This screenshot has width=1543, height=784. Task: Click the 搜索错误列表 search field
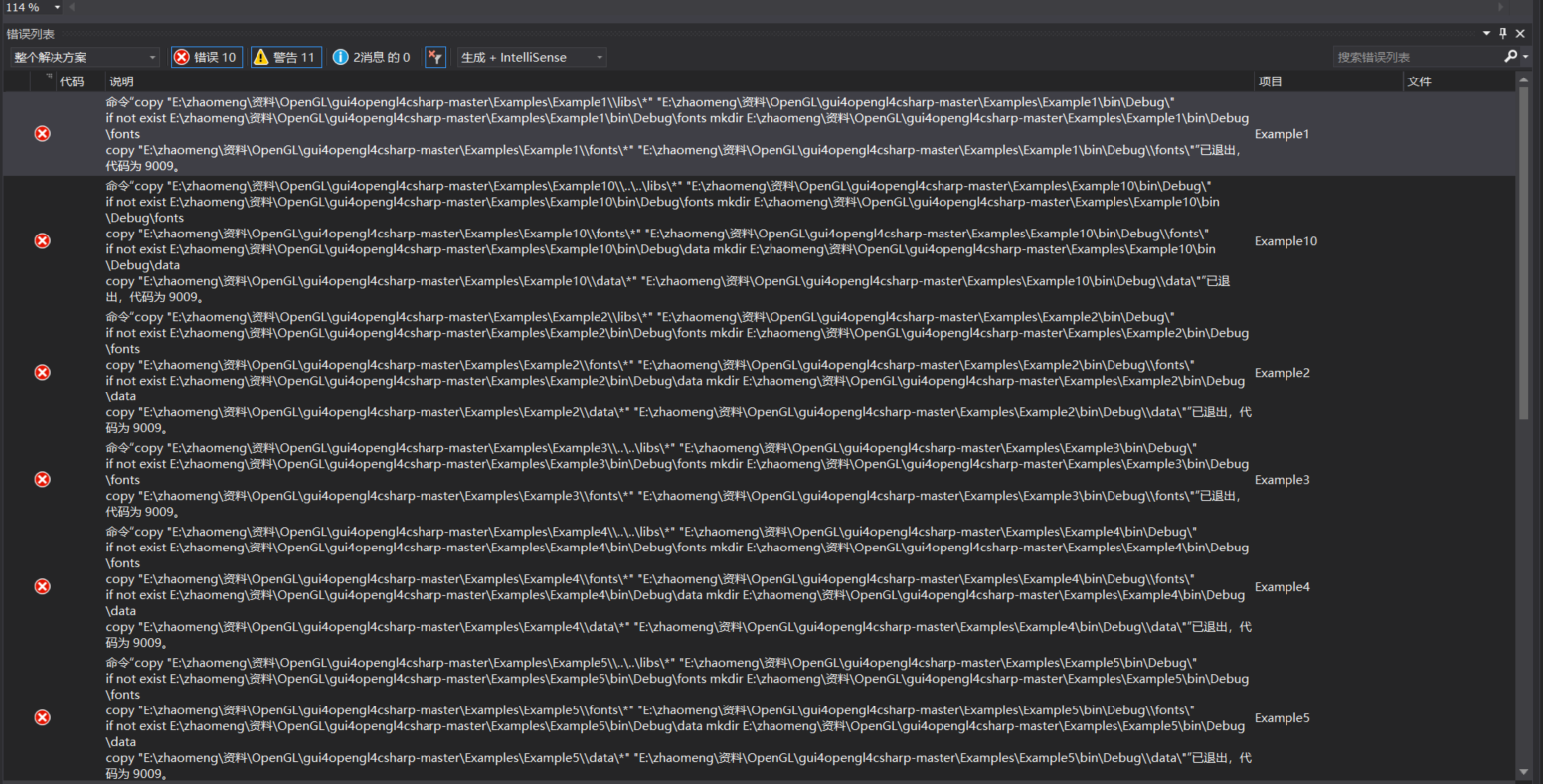pos(1417,57)
